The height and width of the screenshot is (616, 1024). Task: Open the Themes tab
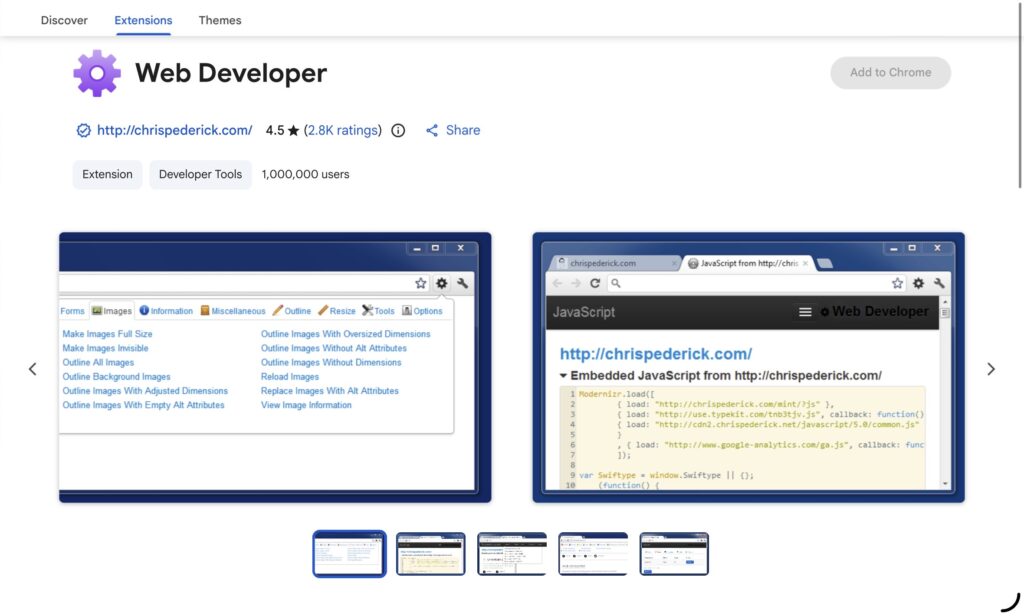click(x=219, y=20)
